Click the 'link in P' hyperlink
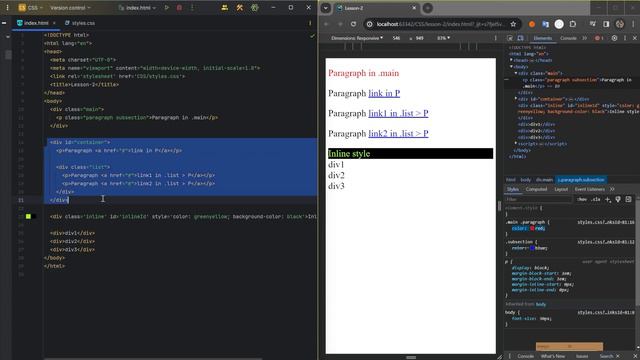 pos(384,93)
